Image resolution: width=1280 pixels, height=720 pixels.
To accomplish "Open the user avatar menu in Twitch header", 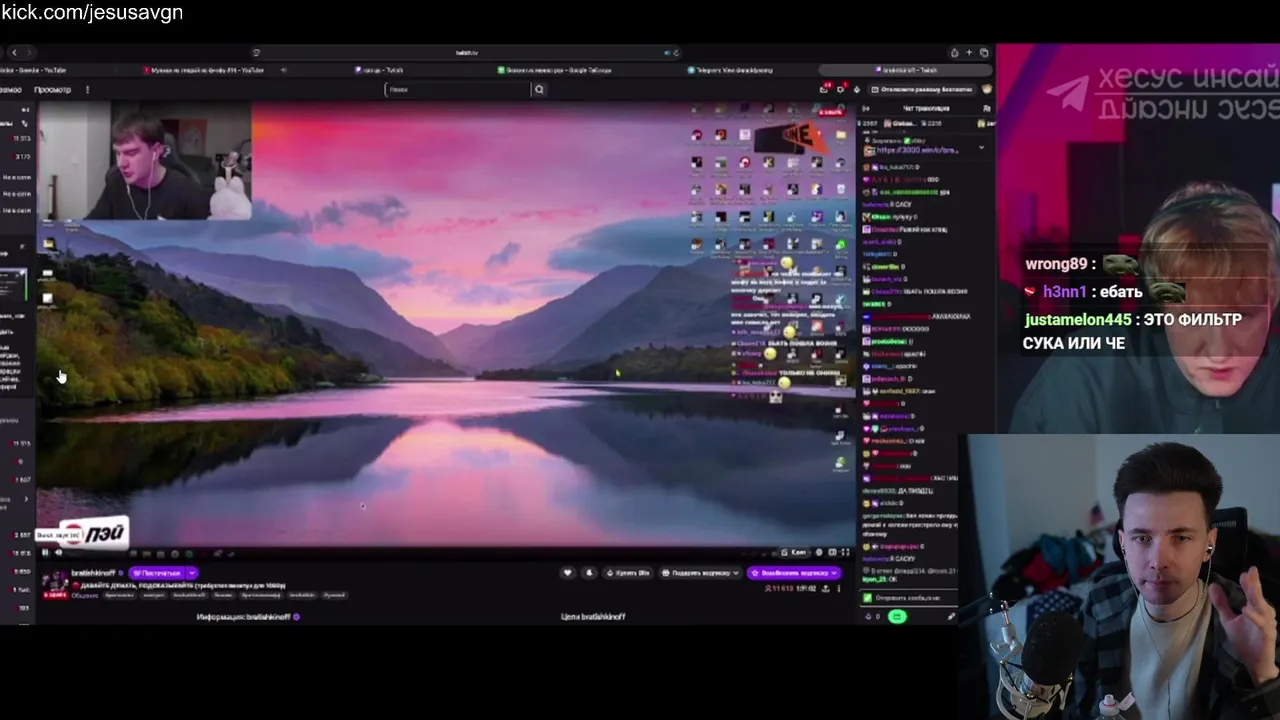I will pyautogui.click(x=987, y=89).
